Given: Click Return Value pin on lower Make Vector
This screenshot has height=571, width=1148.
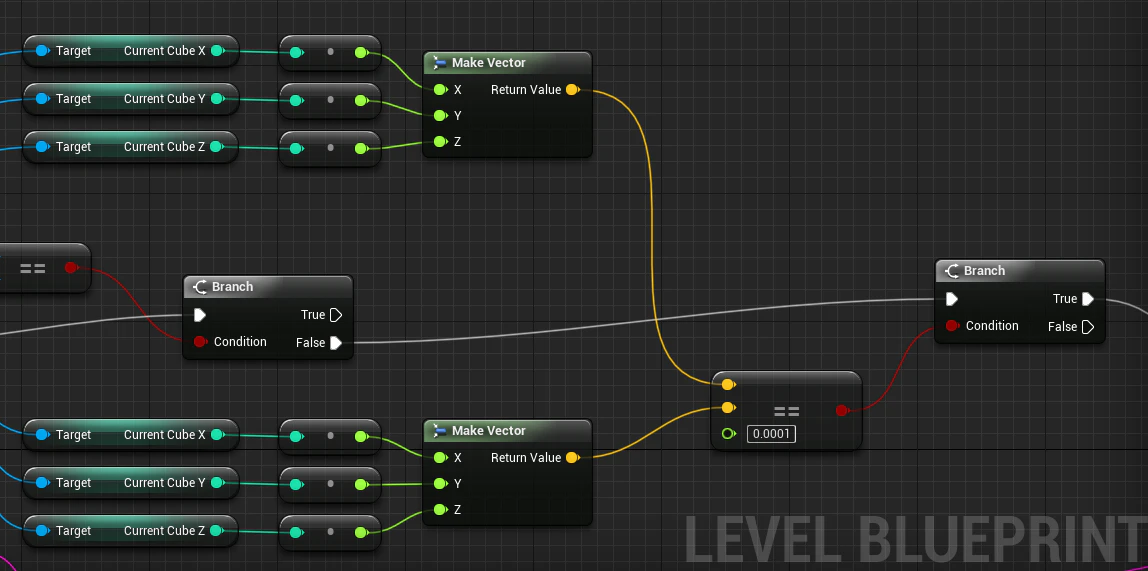Looking at the screenshot, I should [x=573, y=458].
